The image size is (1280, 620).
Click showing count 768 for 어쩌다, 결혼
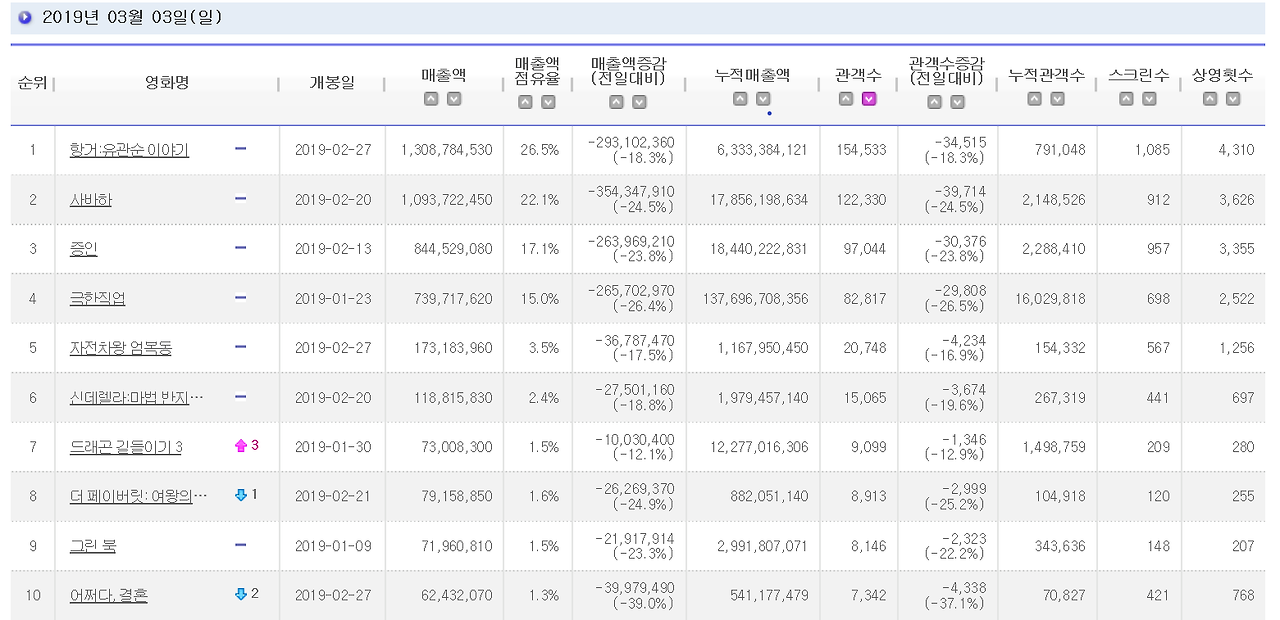pos(1243,596)
